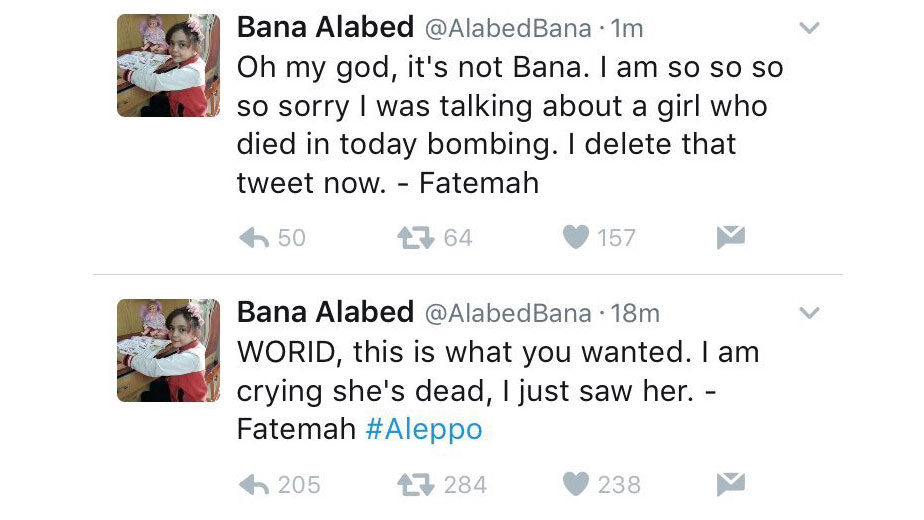Like the 'it's not Bana' tweet

coord(575,237)
